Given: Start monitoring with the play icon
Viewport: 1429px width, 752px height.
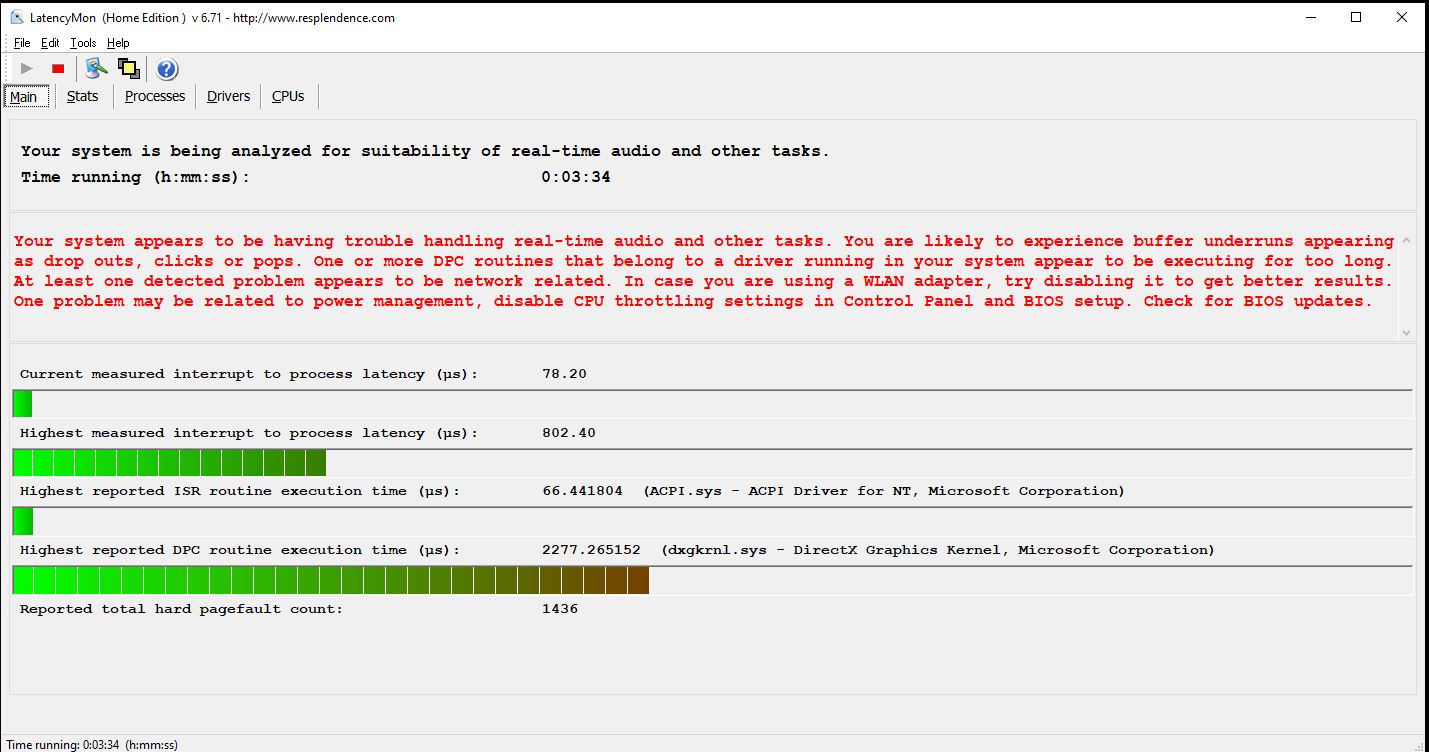Looking at the screenshot, I should 27,69.
